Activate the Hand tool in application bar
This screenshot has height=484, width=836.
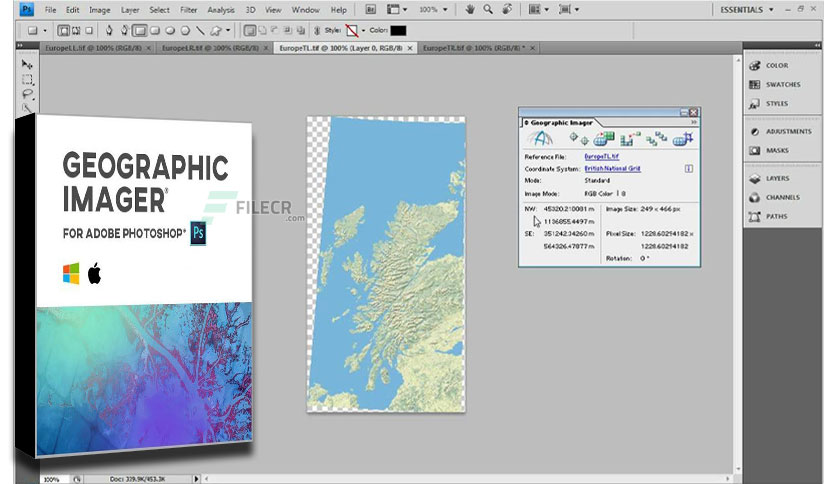point(470,9)
